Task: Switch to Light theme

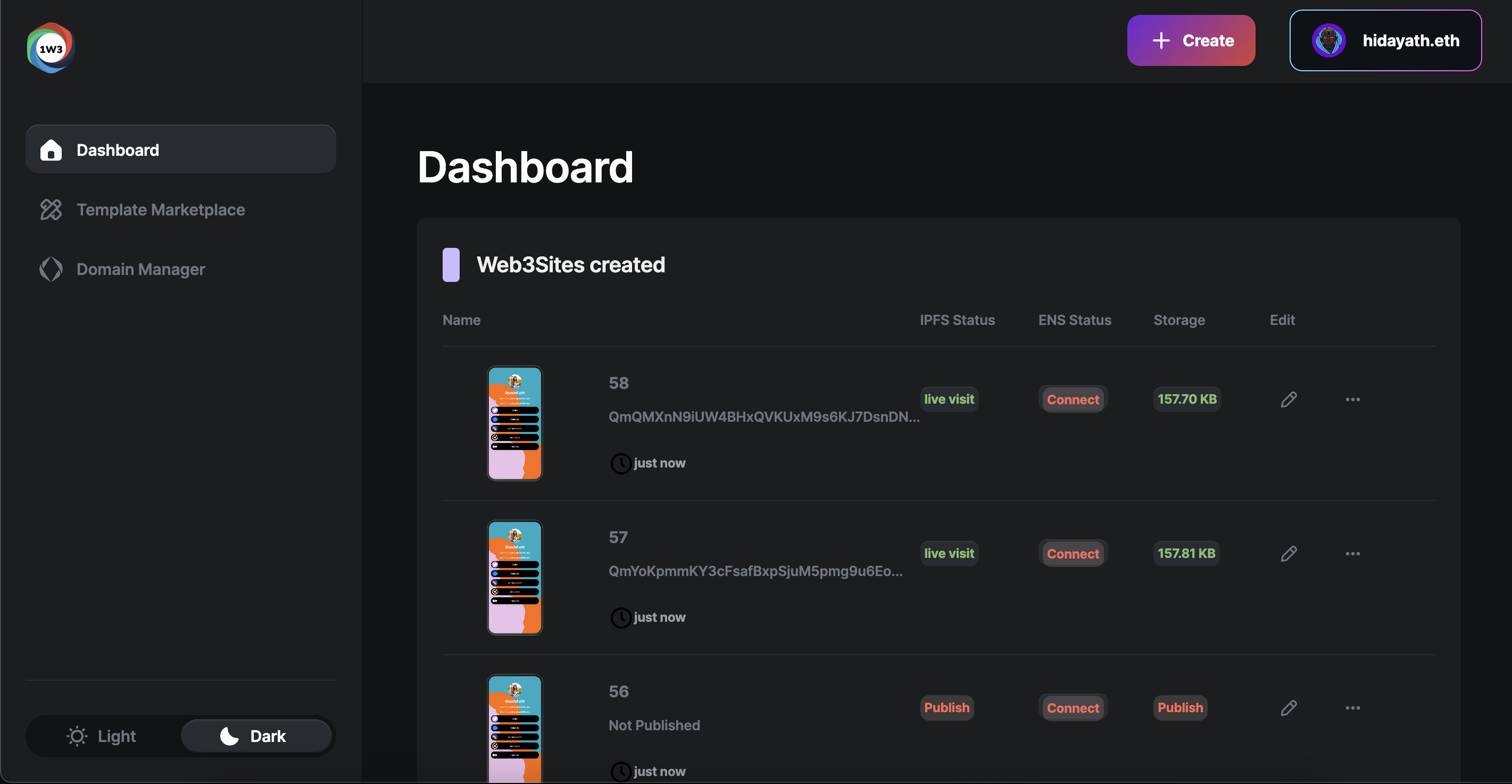Action: coord(102,736)
